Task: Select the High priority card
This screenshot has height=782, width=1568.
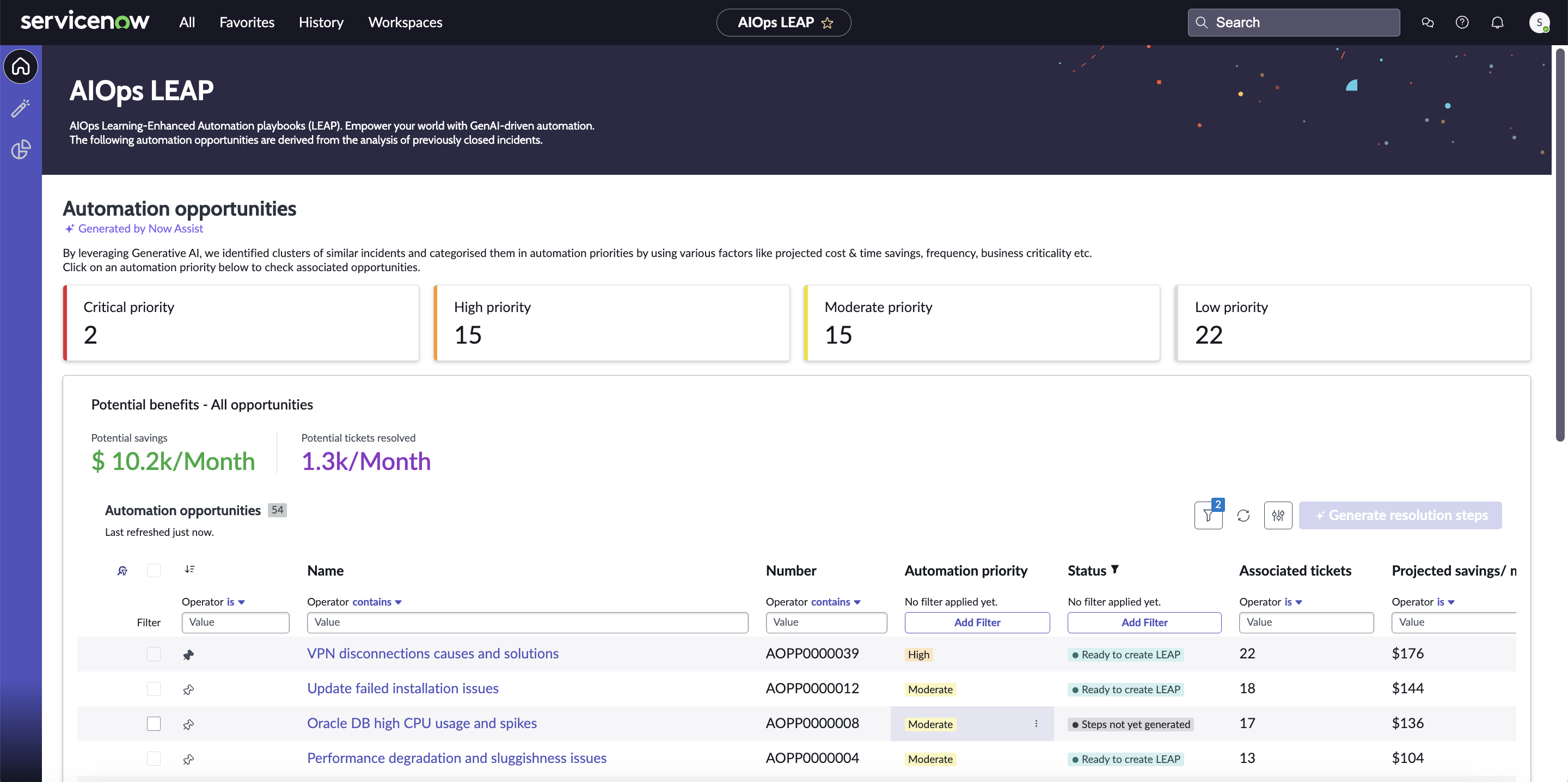Action: click(x=612, y=323)
